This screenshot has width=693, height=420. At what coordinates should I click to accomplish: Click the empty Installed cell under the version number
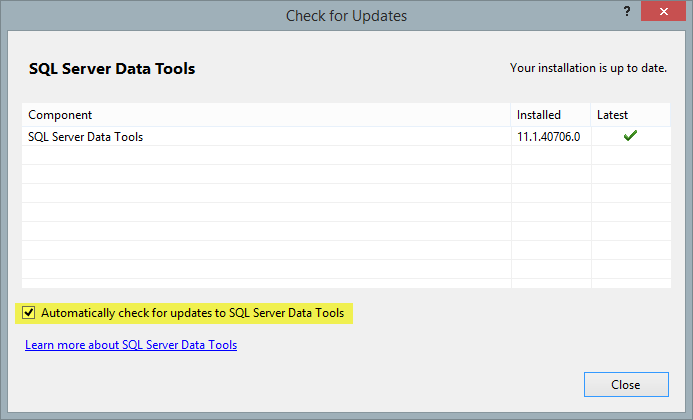click(x=551, y=155)
